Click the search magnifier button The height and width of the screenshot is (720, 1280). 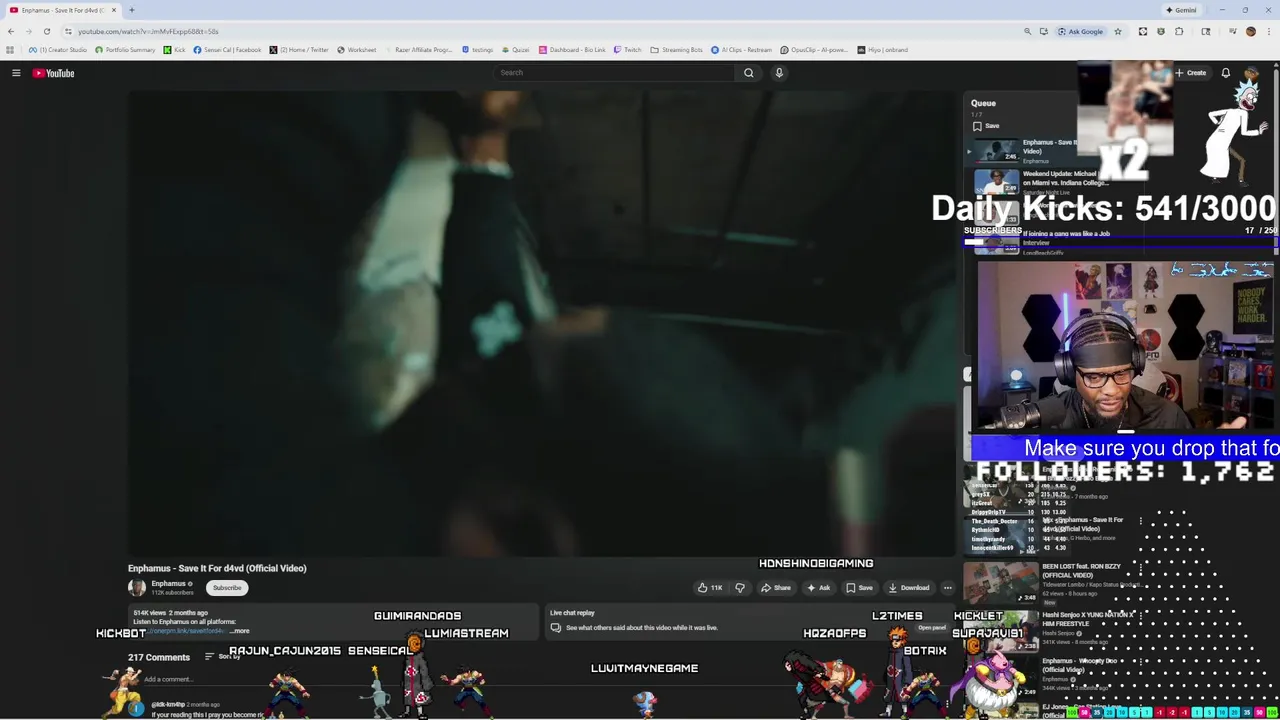(x=748, y=72)
